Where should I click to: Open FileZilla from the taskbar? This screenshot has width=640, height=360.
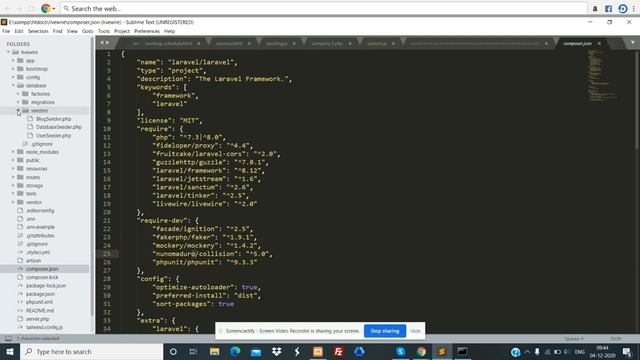tap(338, 351)
